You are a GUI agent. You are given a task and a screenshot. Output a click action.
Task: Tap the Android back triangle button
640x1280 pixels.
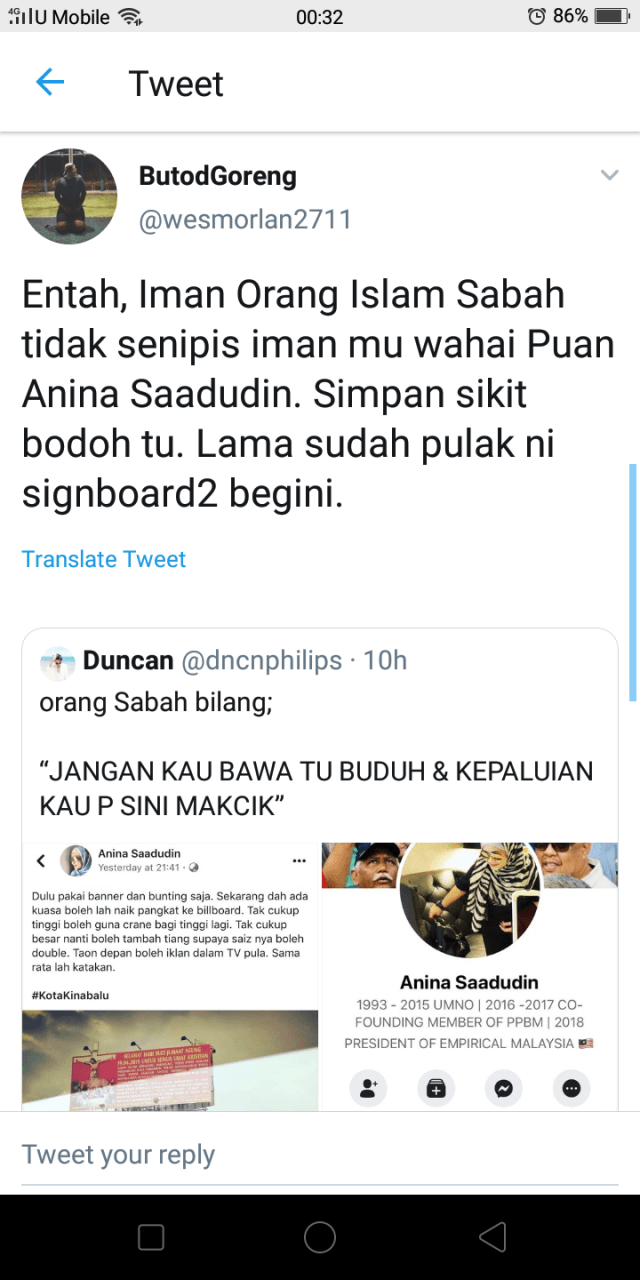pyautogui.click(x=492, y=1237)
